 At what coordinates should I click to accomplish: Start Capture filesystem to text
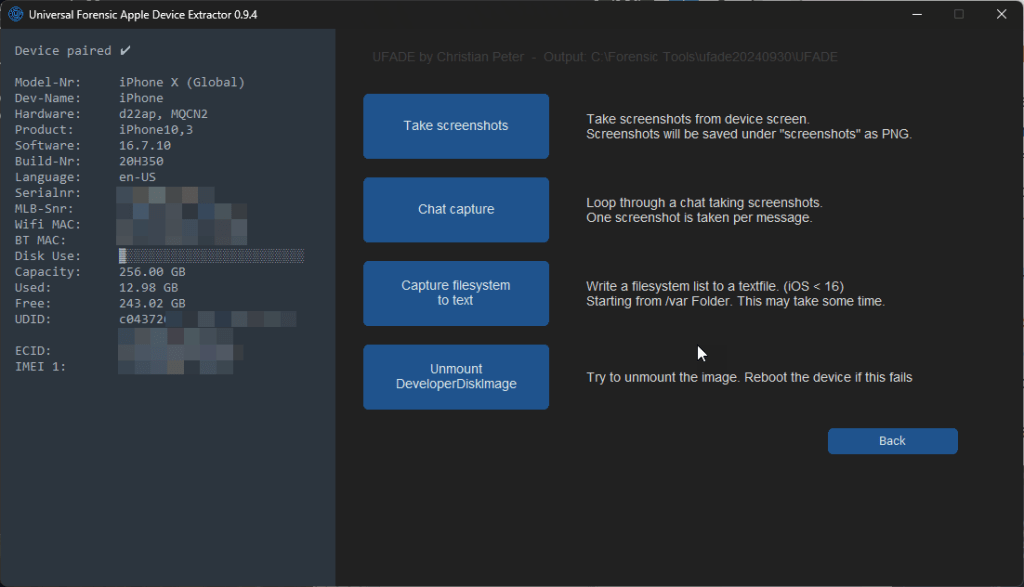click(x=456, y=293)
